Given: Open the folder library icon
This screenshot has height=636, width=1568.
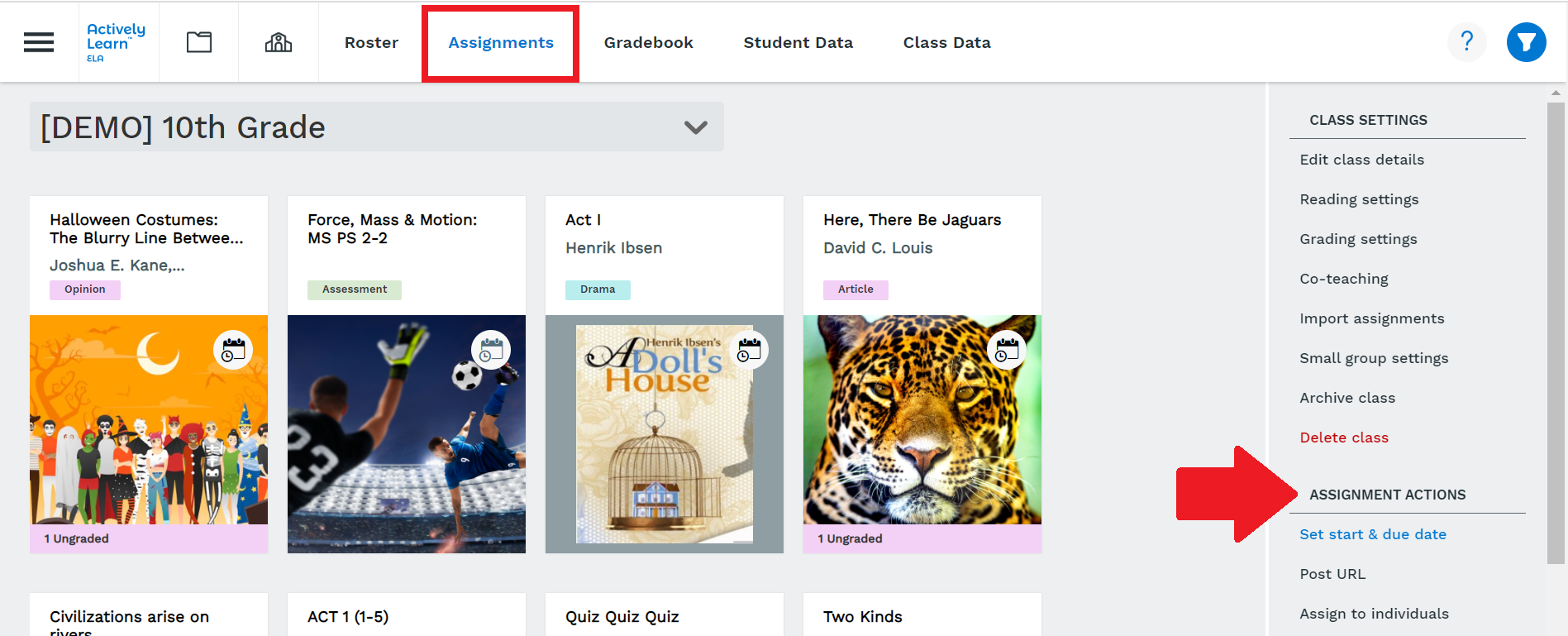Looking at the screenshot, I should (x=199, y=42).
